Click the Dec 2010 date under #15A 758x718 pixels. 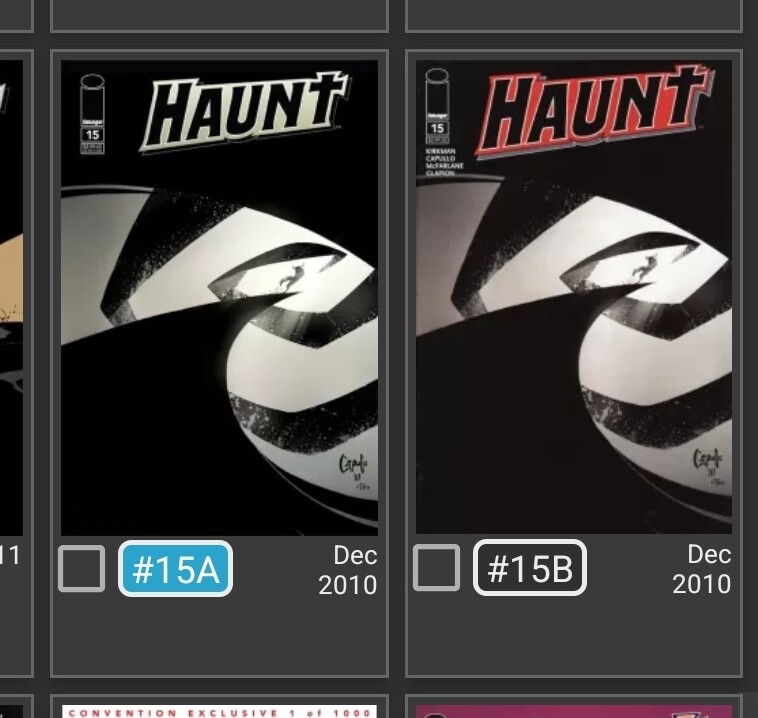[x=348, y=570]
